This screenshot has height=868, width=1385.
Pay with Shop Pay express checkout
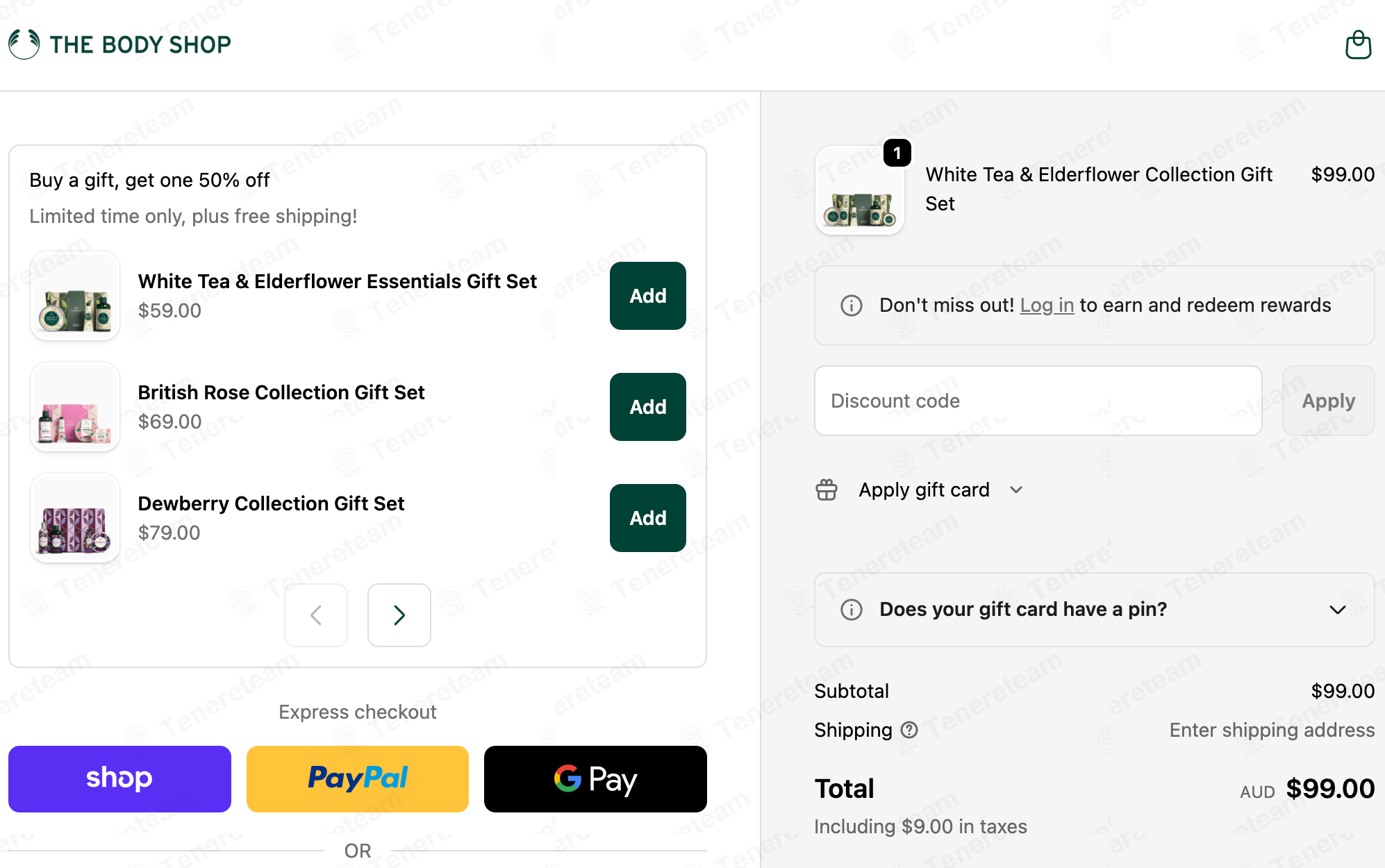pyautogui.click(x=119, y=779)
